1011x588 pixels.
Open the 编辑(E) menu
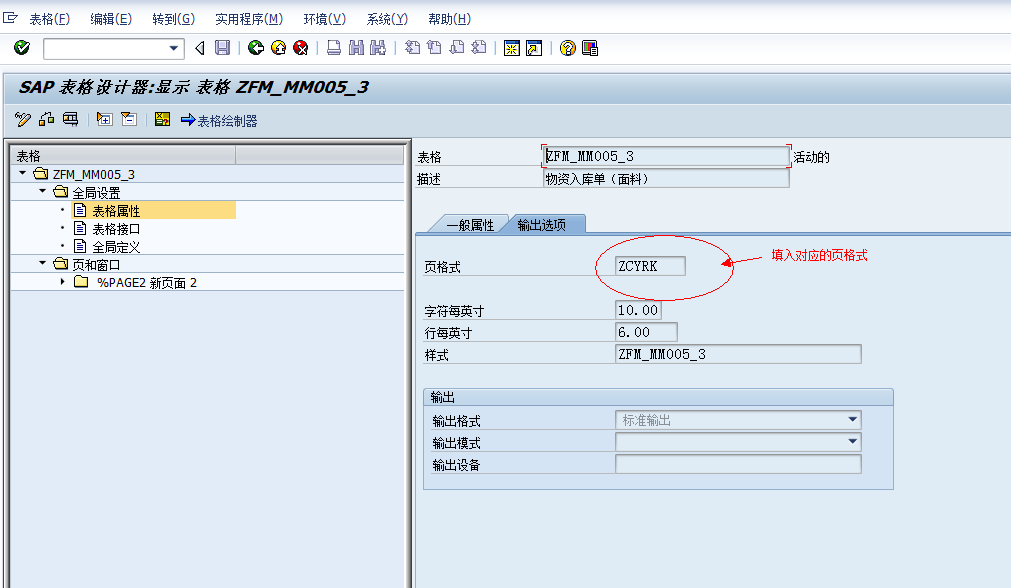coord(111,19)
